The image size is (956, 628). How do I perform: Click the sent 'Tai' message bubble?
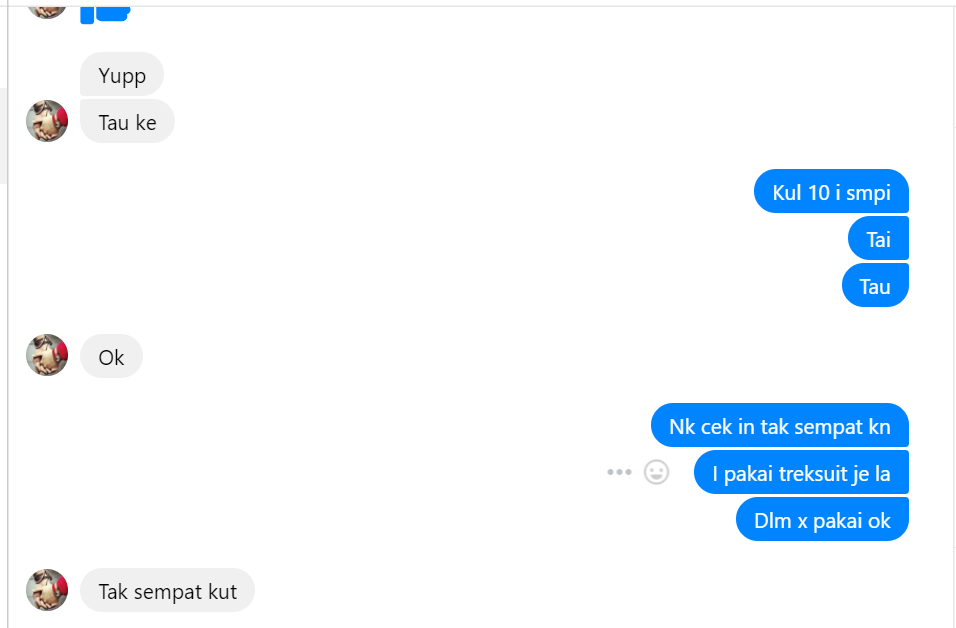[x=878, y=238]
